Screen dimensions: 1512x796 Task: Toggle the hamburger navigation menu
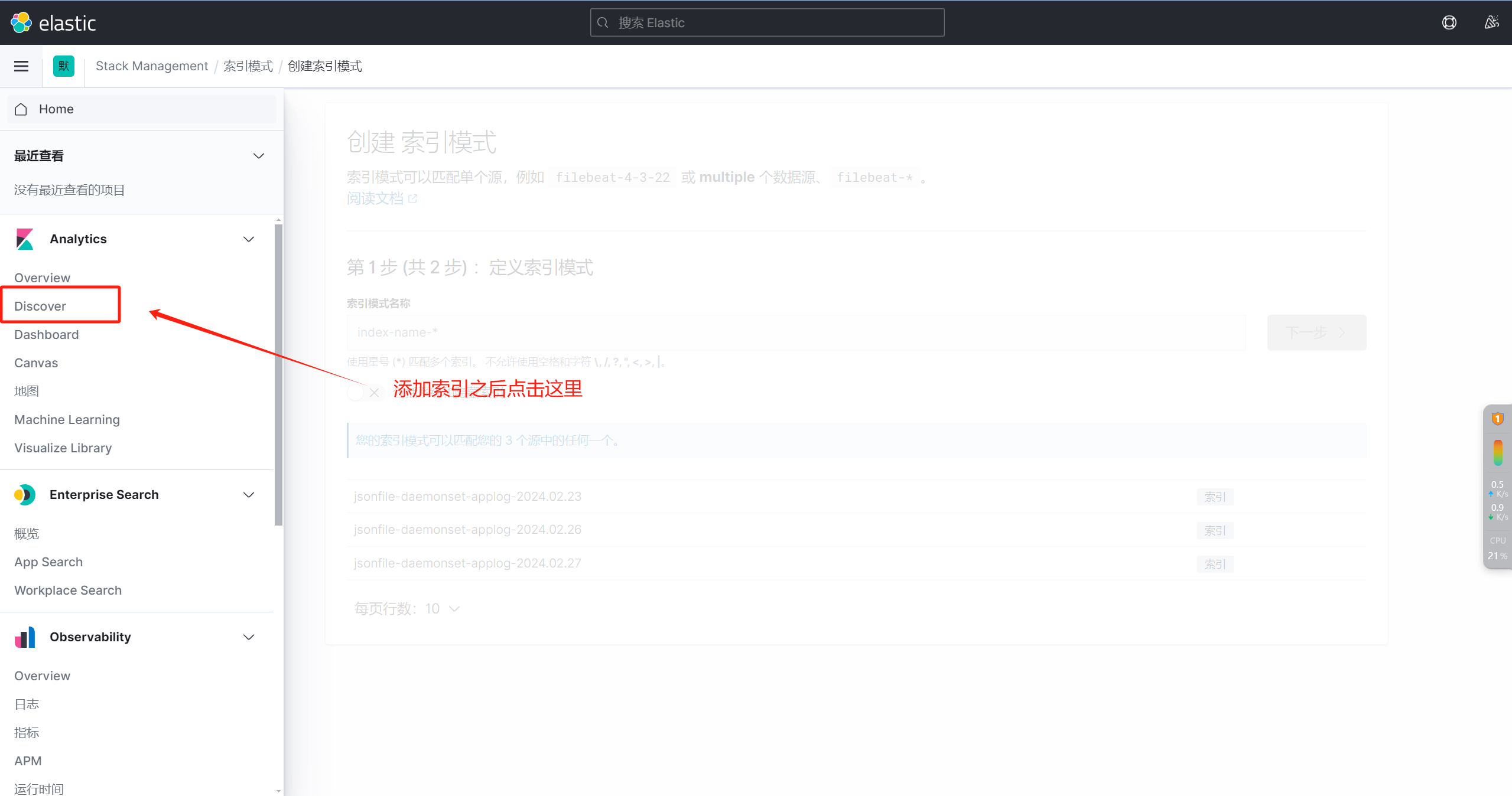[21, 66]
